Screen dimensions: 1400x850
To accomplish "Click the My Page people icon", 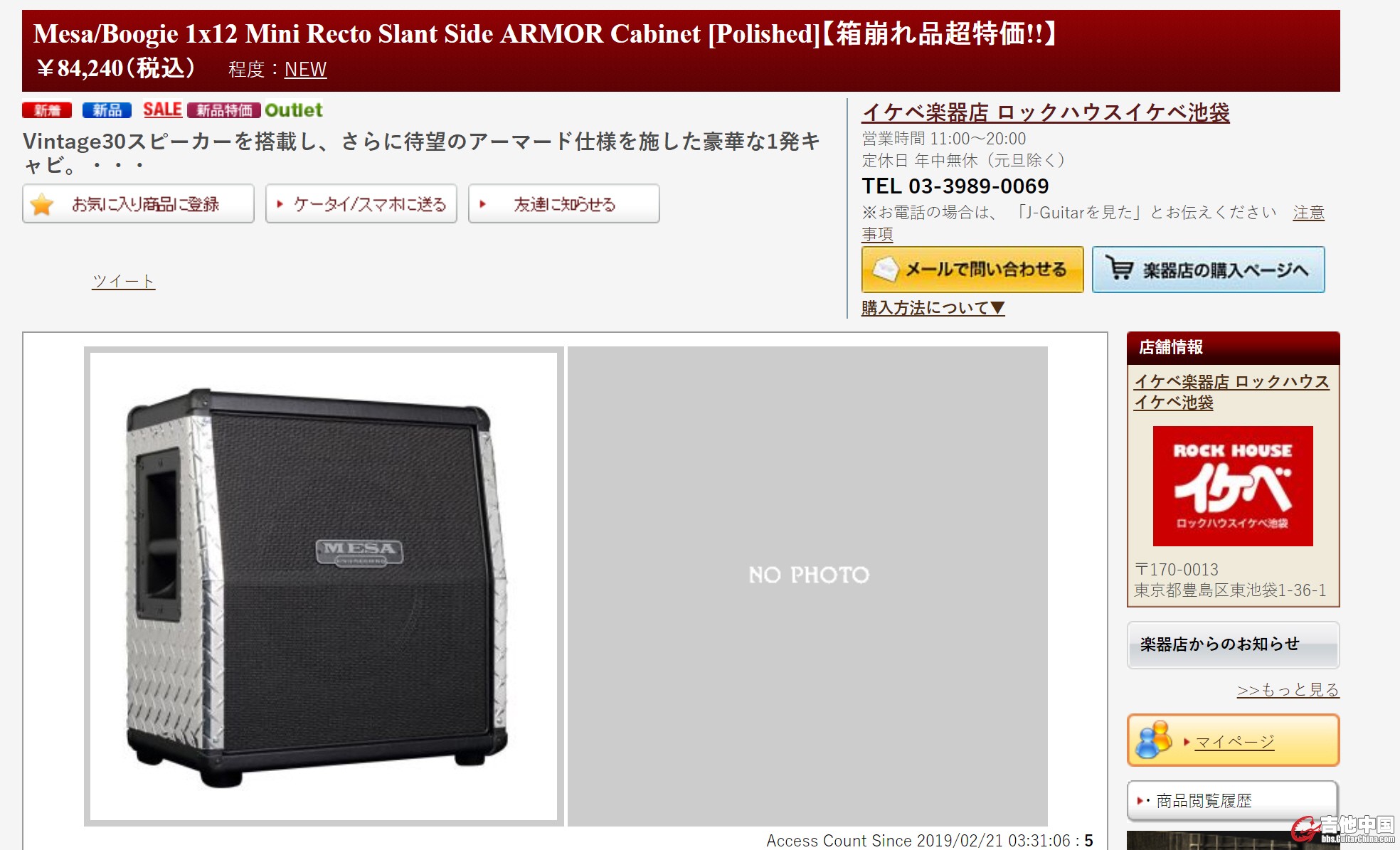I will pos(1154,740).
